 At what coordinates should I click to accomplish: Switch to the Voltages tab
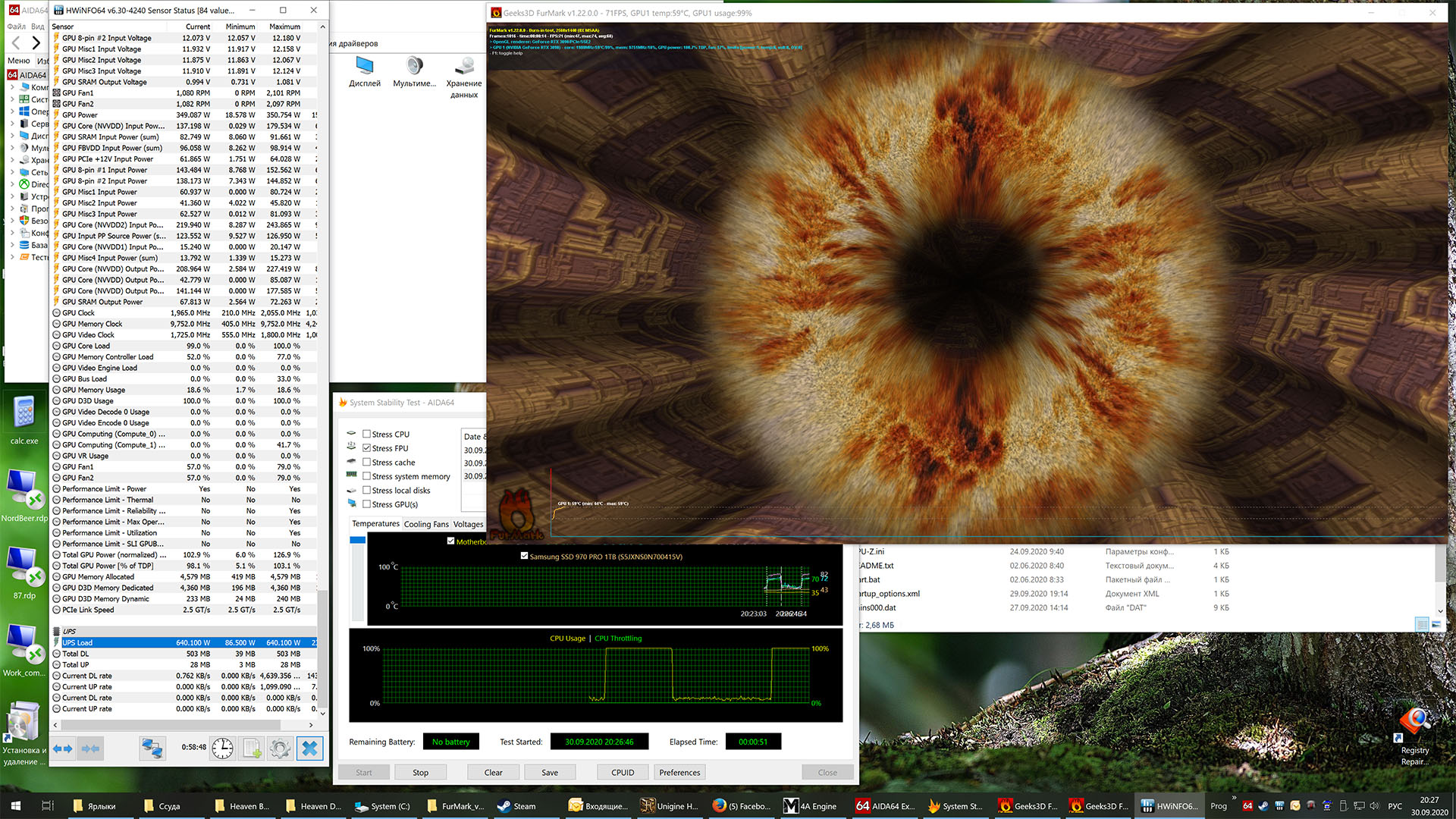click(x=468, y=524)
